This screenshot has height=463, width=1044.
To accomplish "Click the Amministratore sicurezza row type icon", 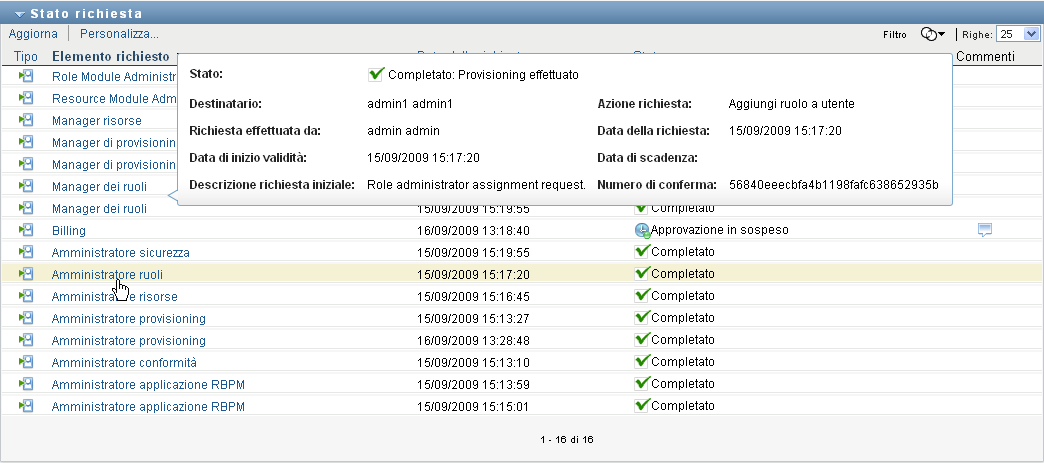I will pyautogui.click(x=26, y=252).
